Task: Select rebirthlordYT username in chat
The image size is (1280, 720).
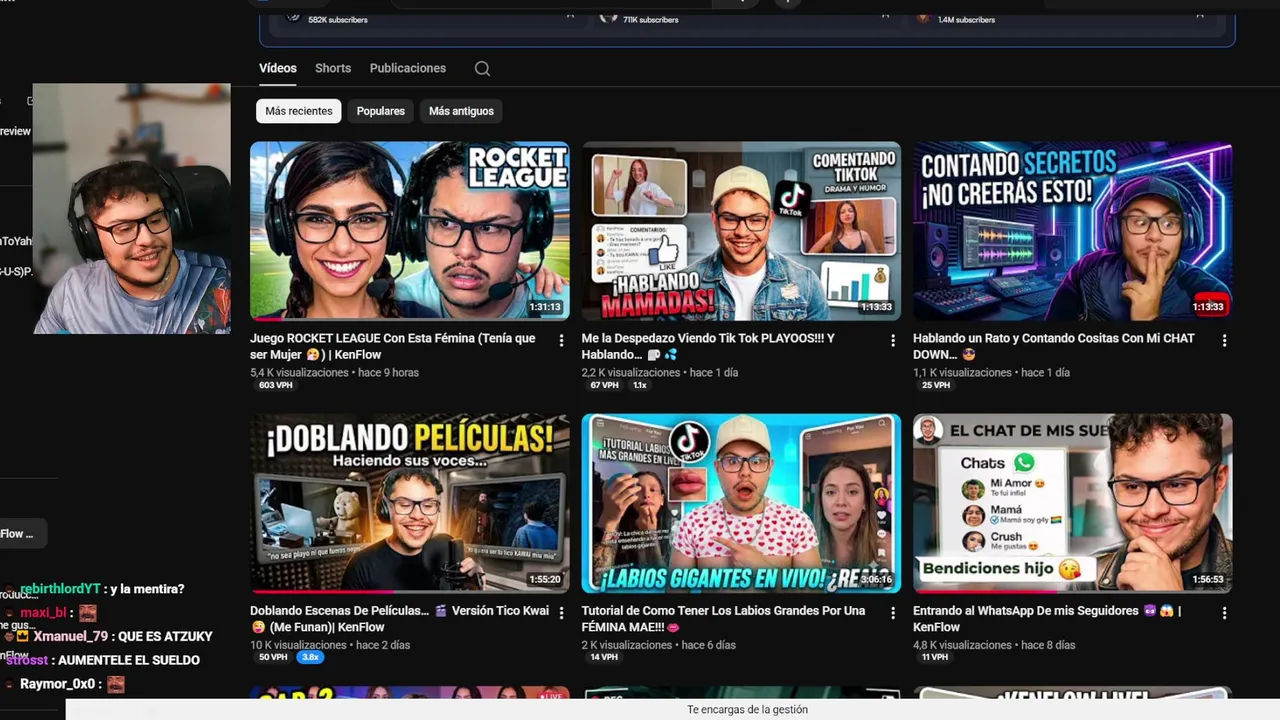Action: pos(60,589)
